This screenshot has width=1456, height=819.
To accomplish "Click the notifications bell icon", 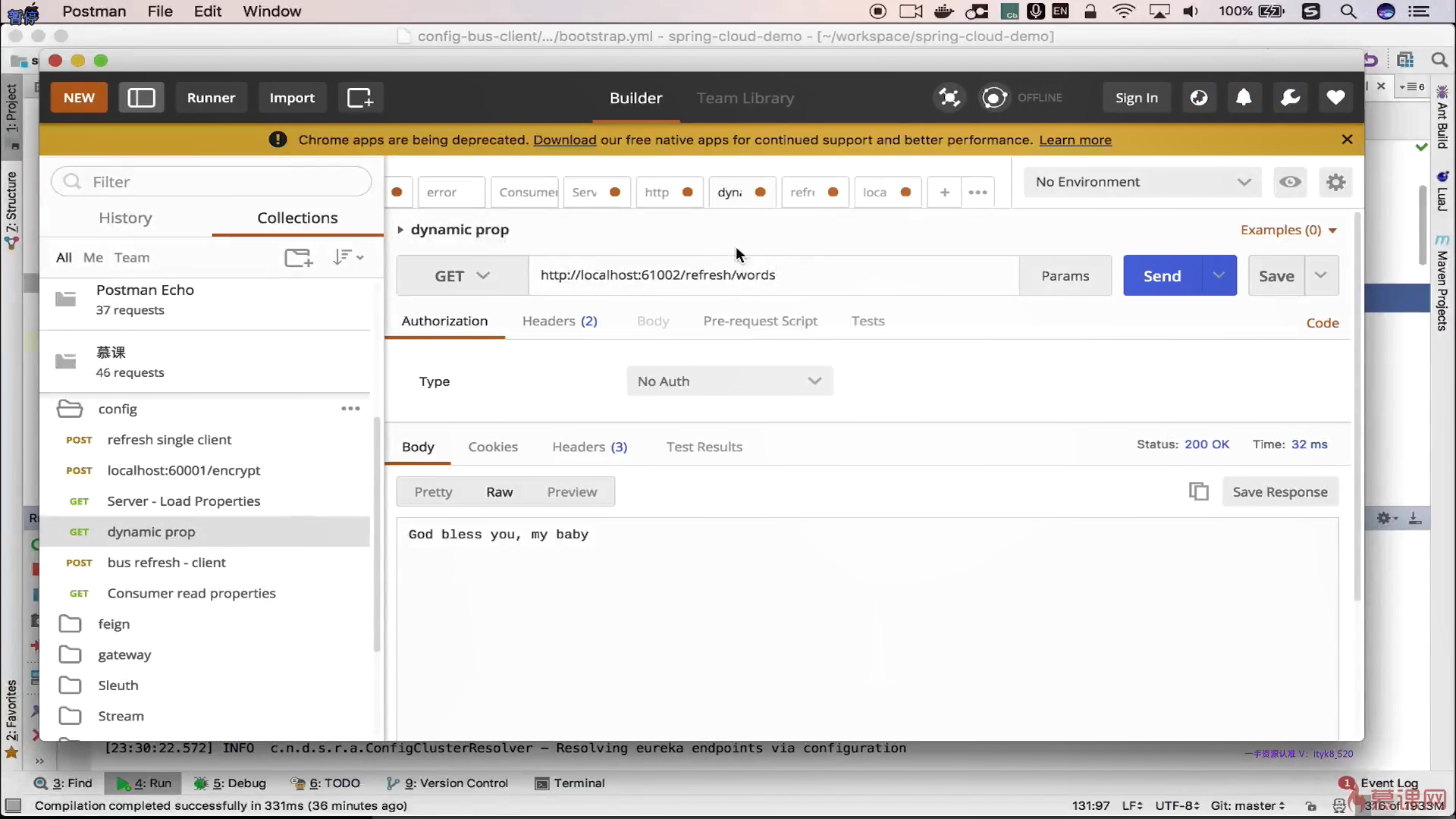I will click(1244, 98).
